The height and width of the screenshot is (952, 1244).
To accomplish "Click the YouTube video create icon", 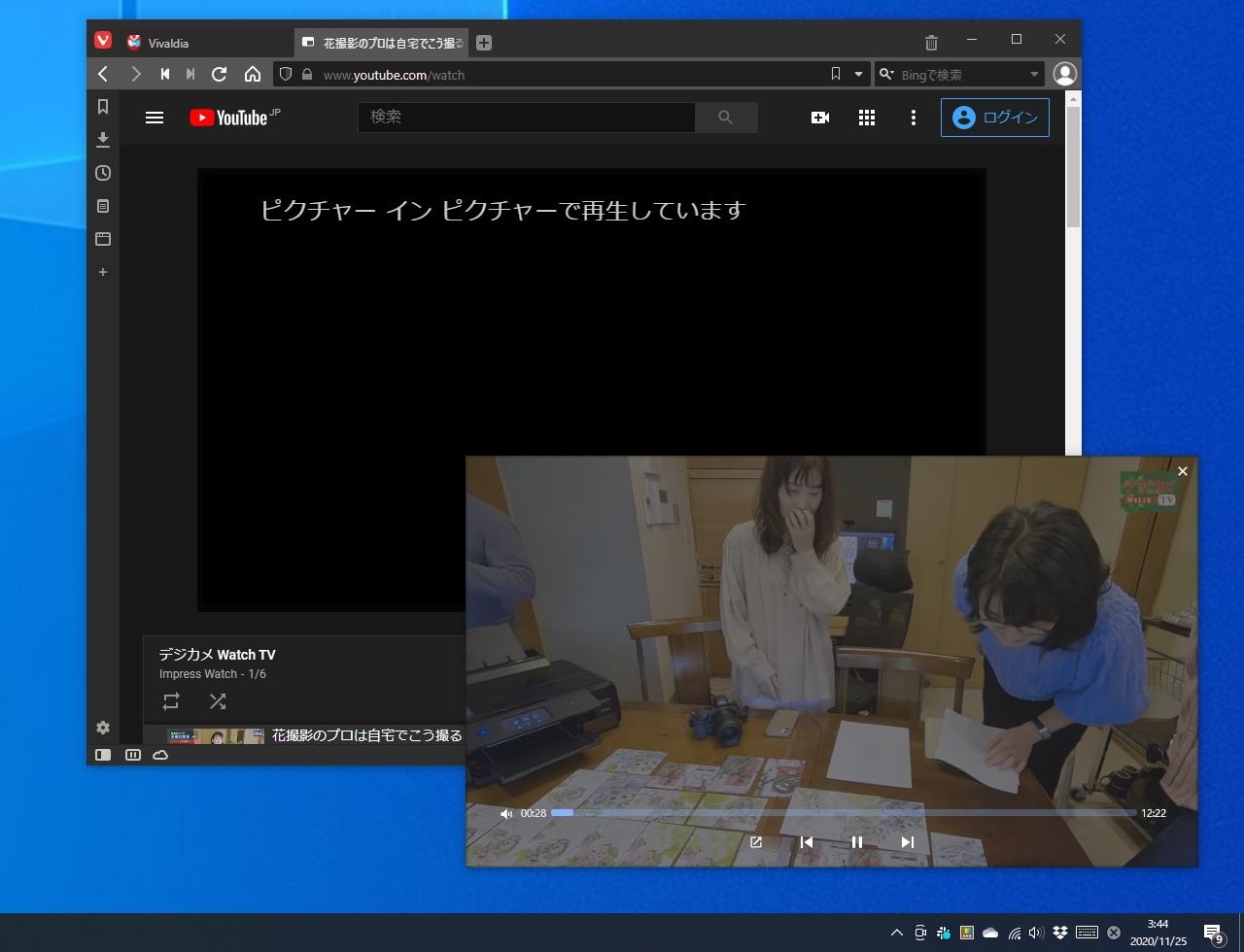I will pos(819,117).
